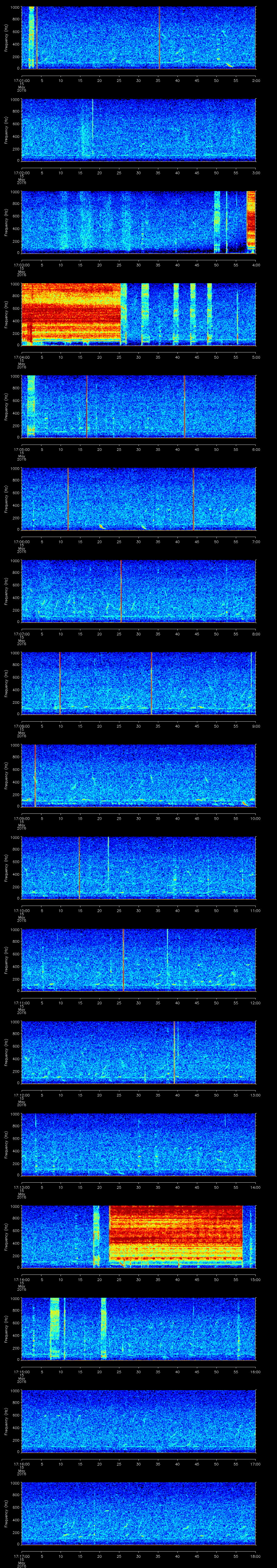Select the '17:04:00' start time label
Viewport: 277px width, 1568px height.
point(21,357)
